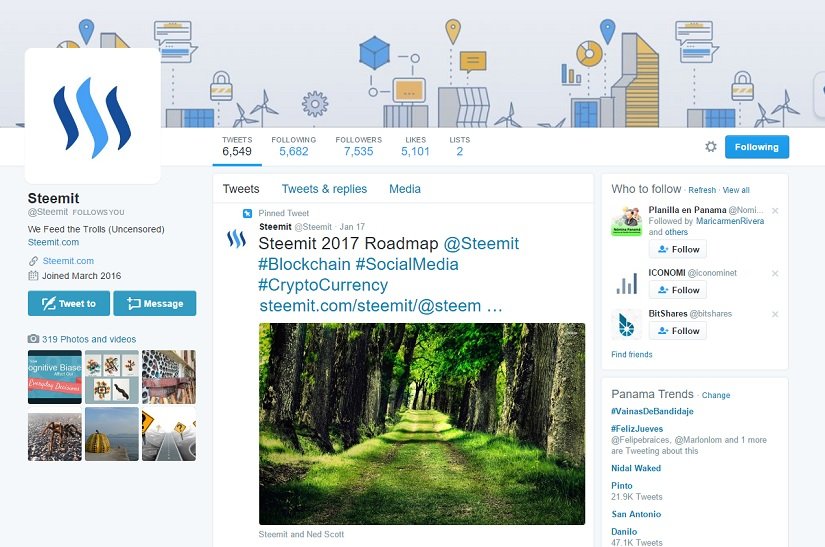This screenshot has height=547, width=825.
Task: Open Lists count 2
Action: click(x=459, y=147)
